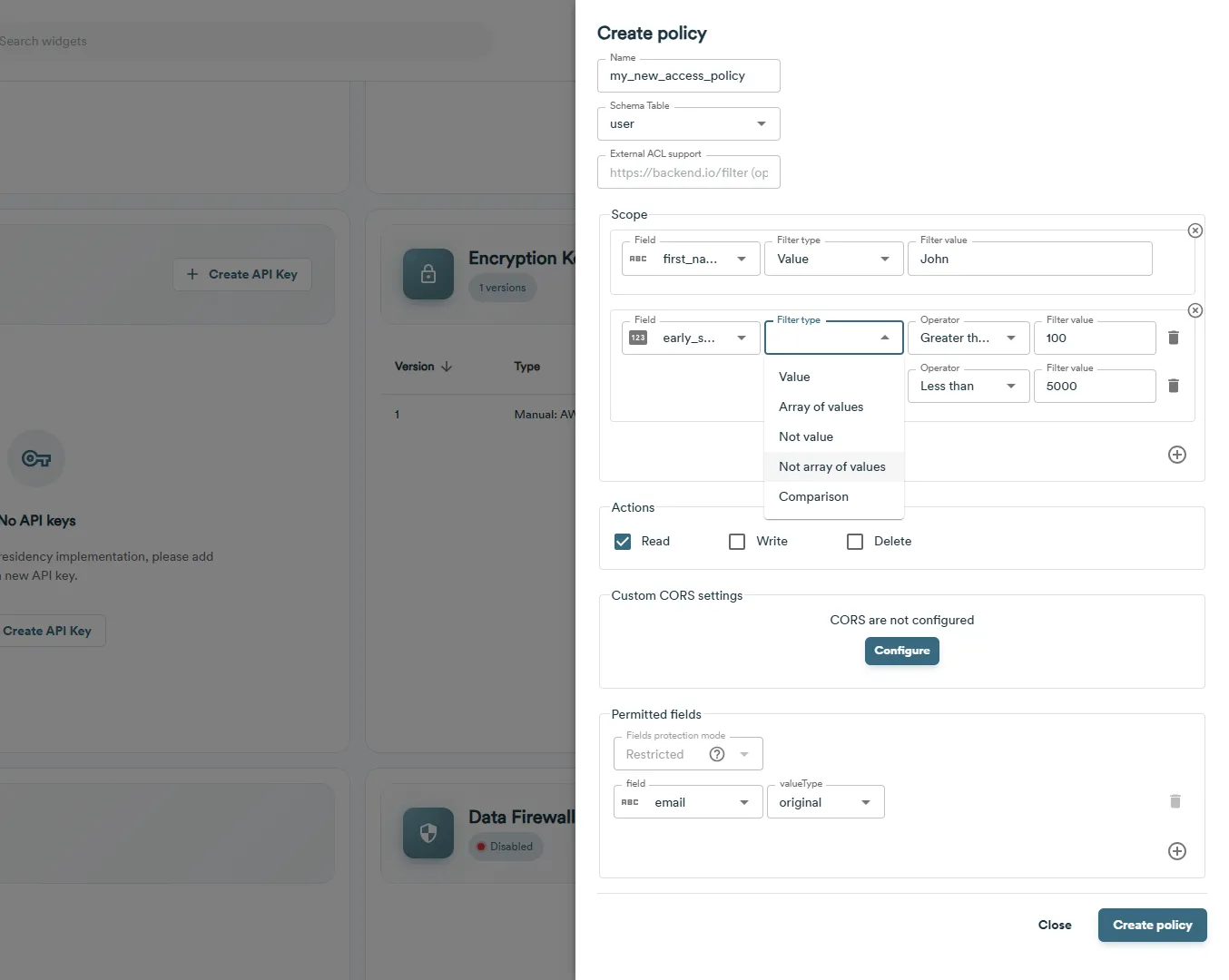Screen dimensions: 1229x980
Task: Open the Less than Operator dropdown
Action: (x=968, y=386)
